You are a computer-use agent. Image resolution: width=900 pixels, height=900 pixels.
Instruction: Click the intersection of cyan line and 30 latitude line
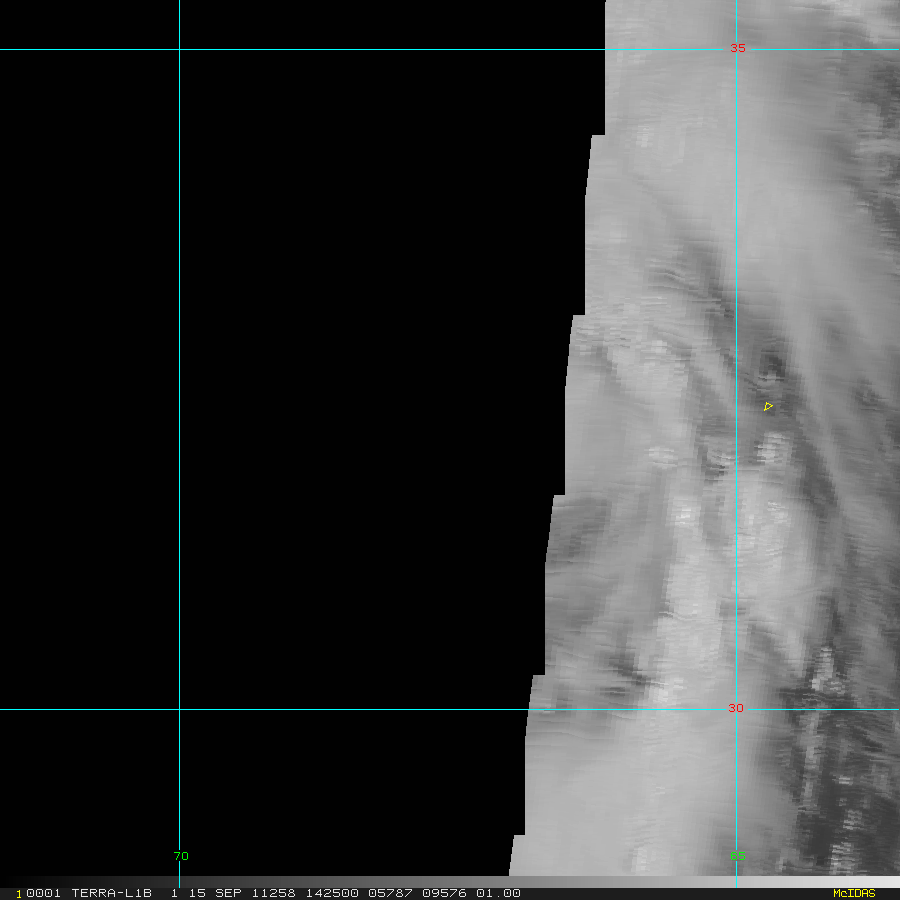737,709
